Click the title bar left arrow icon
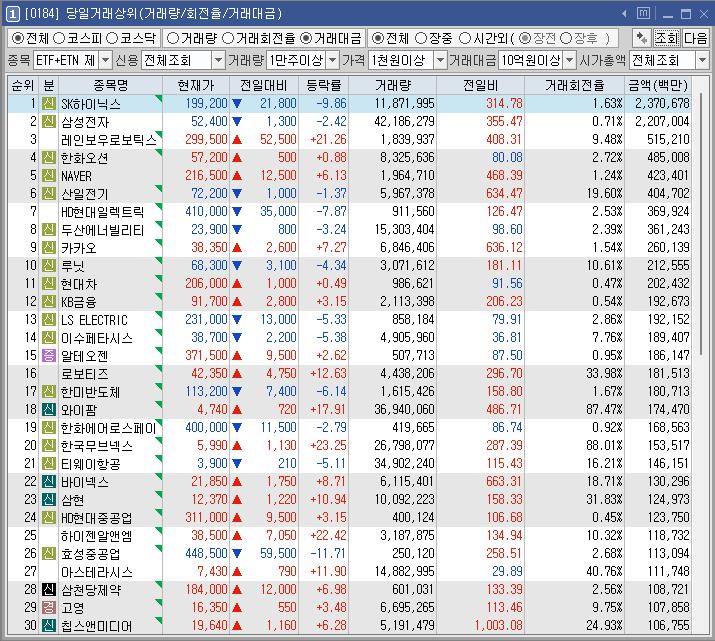 point(625,14)
